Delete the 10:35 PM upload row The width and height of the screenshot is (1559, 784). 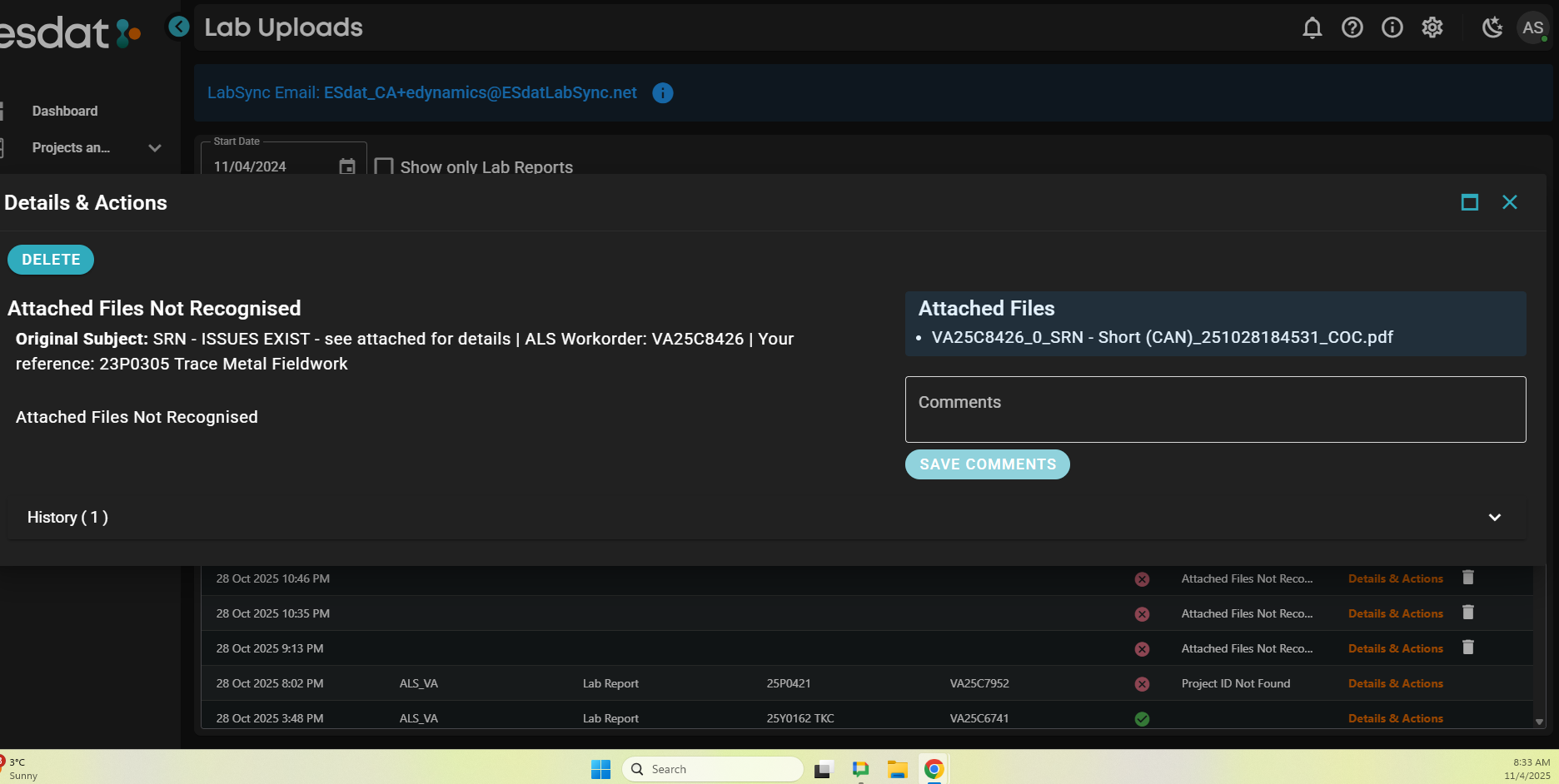(x=1468, y=613)
